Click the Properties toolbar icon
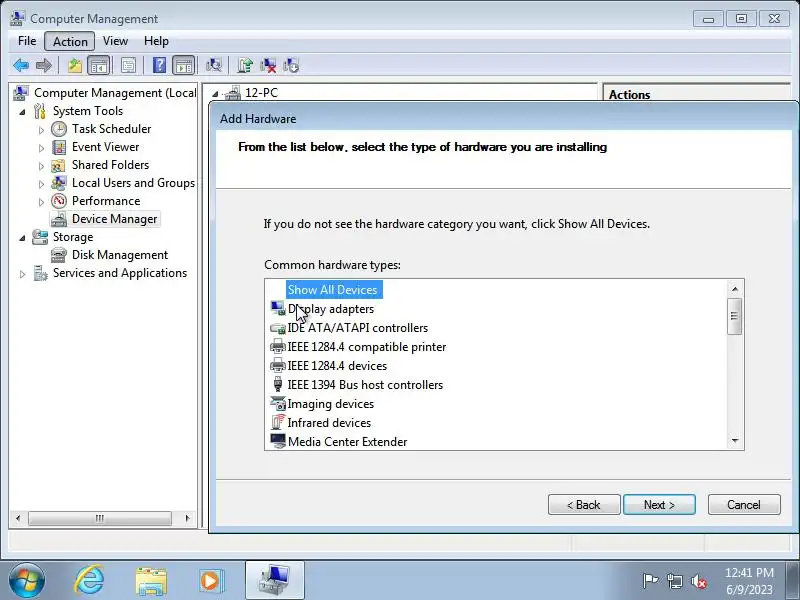The height and width of the screenshot is (600, 800). (128, 65)
